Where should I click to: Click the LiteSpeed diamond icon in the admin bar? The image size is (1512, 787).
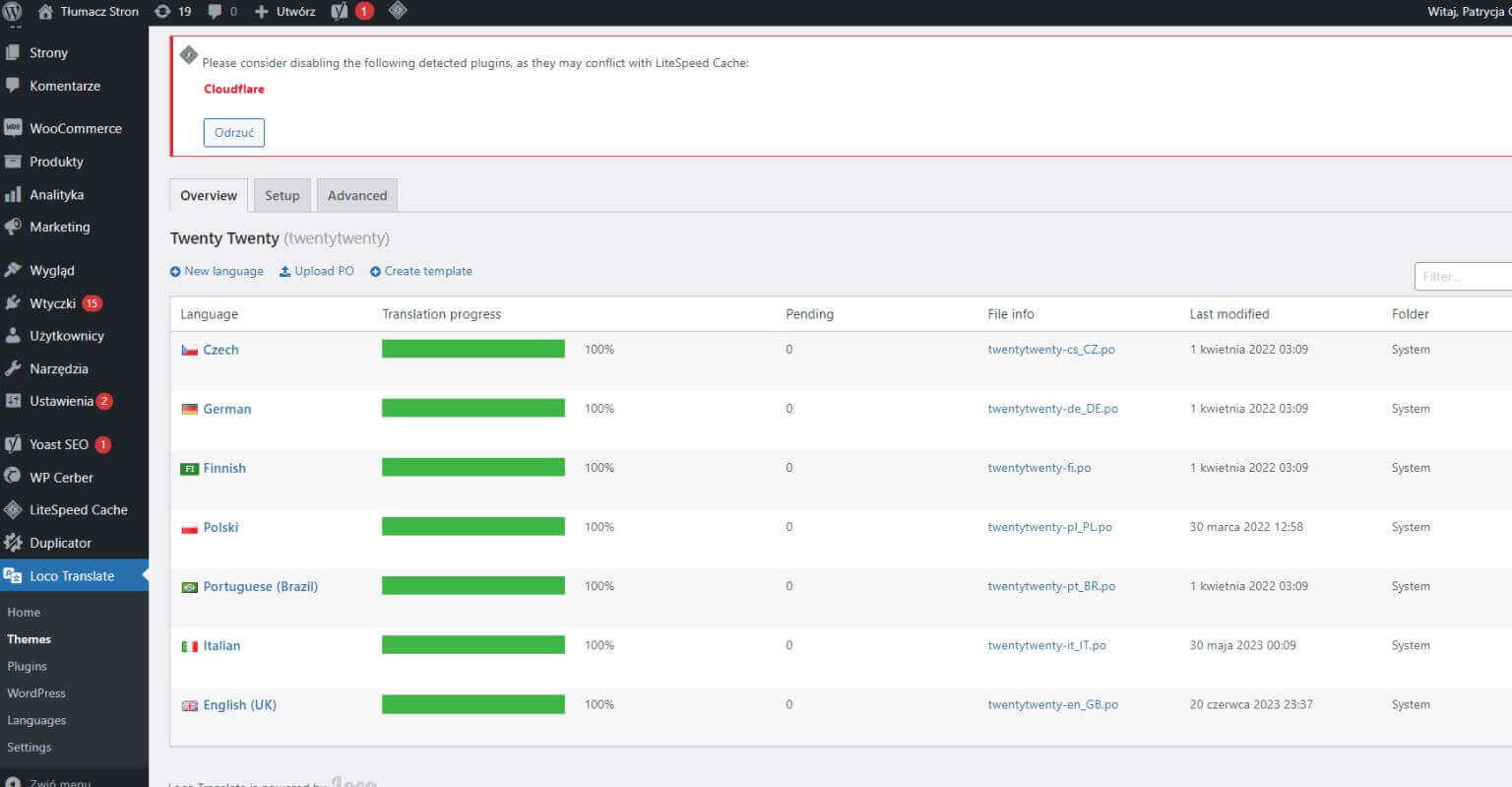(x=398, y=11)
